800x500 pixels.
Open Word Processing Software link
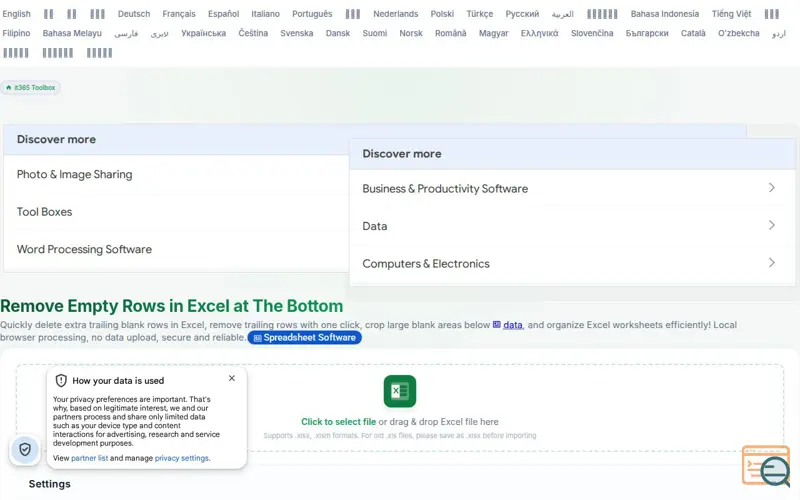84,249
